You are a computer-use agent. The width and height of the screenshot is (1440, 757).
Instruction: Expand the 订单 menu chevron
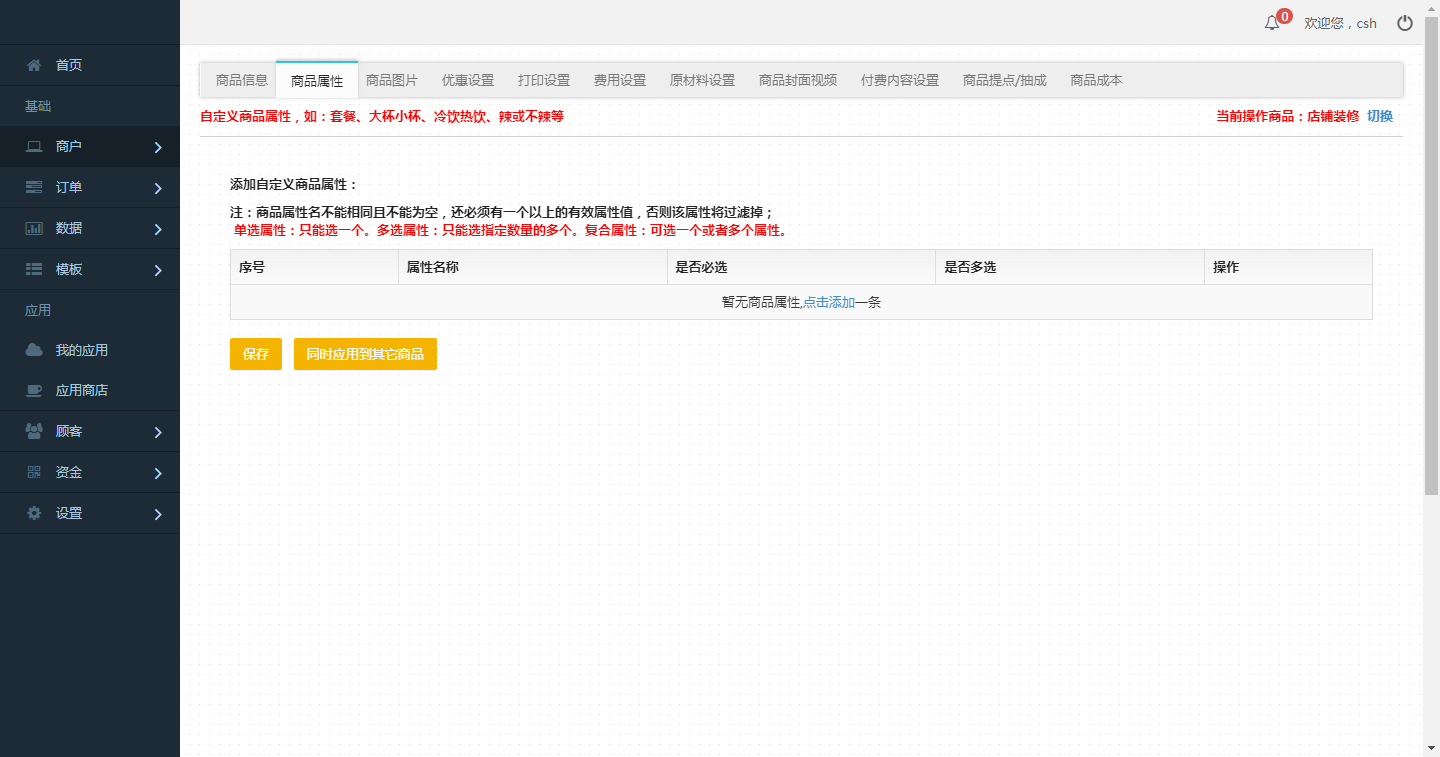[x=158, y=188]
